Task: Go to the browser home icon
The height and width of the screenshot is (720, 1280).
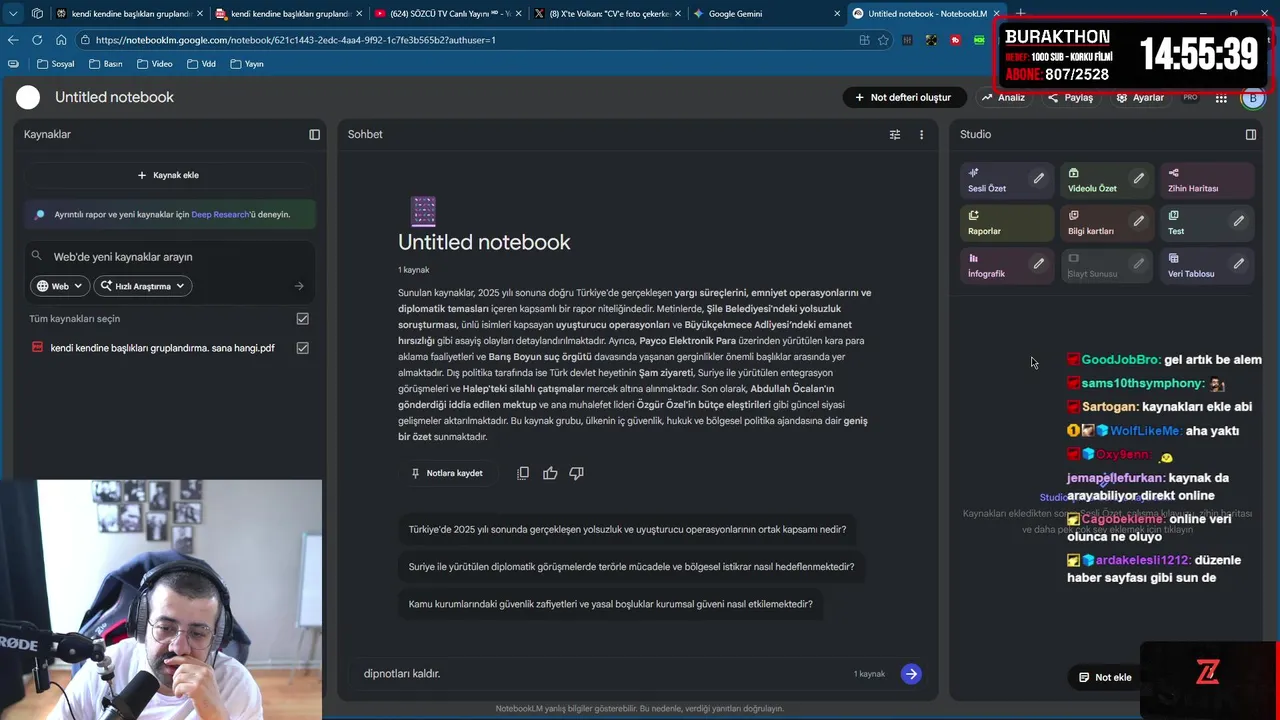Action: tap(61, 40)
